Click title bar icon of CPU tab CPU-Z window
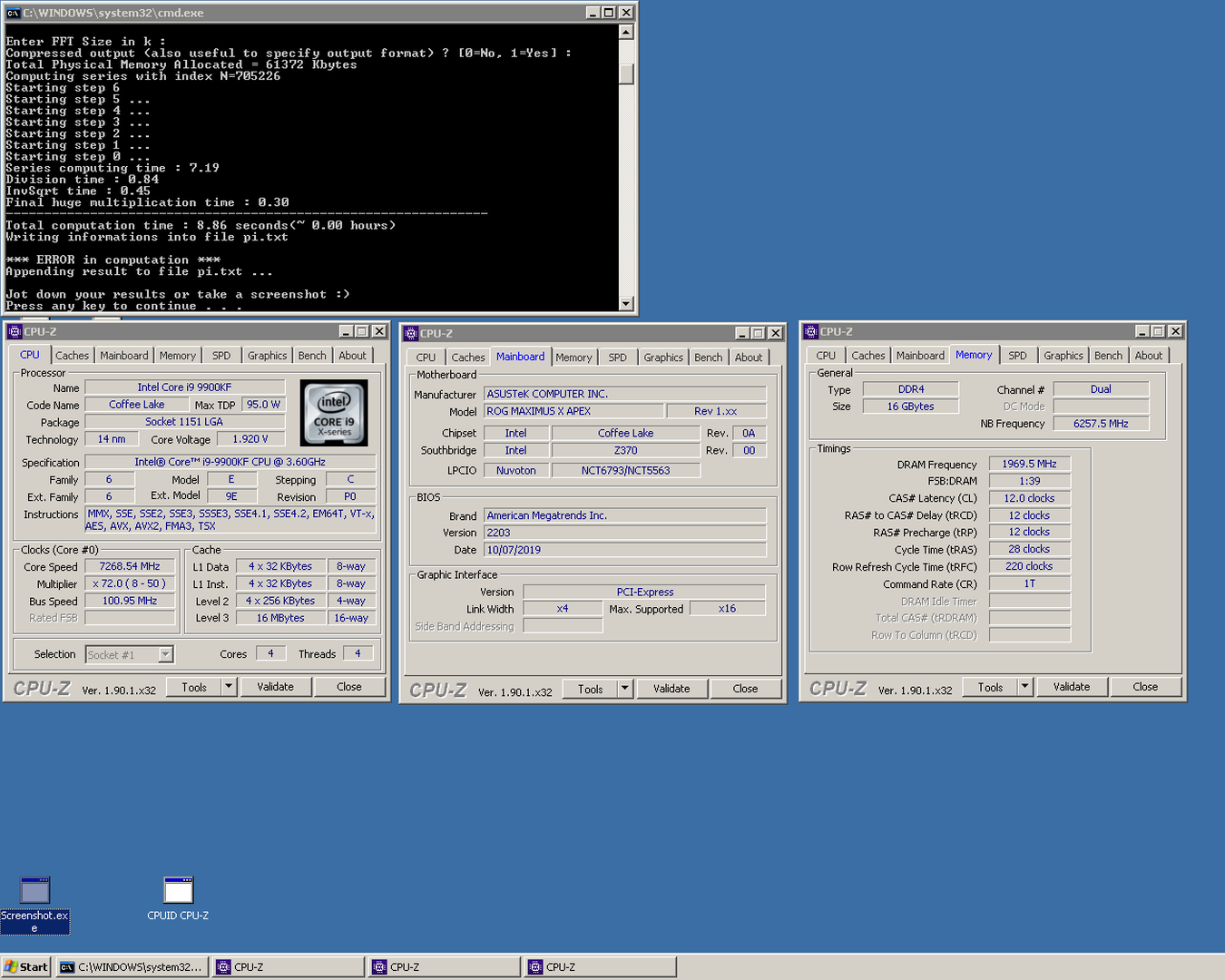The image size is (1225, 980). coord(15,331)
